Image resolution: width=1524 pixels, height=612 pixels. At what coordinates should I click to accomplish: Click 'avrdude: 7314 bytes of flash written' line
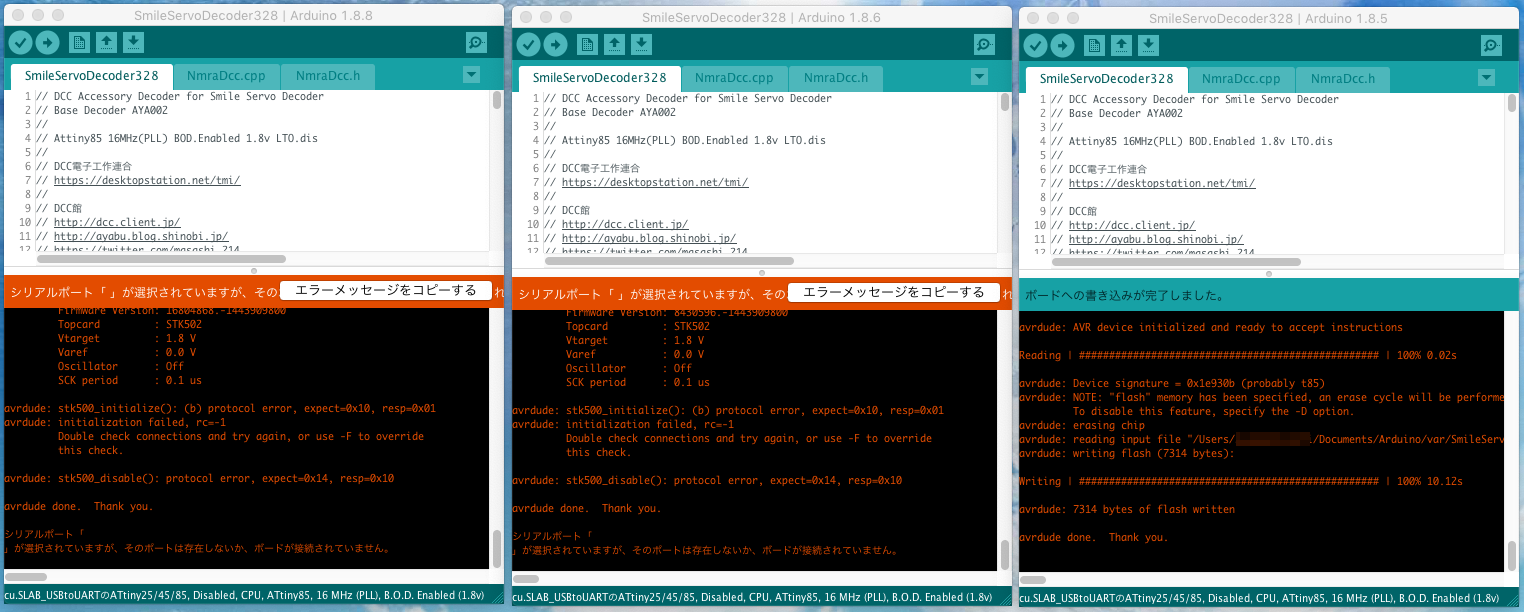1127,510
